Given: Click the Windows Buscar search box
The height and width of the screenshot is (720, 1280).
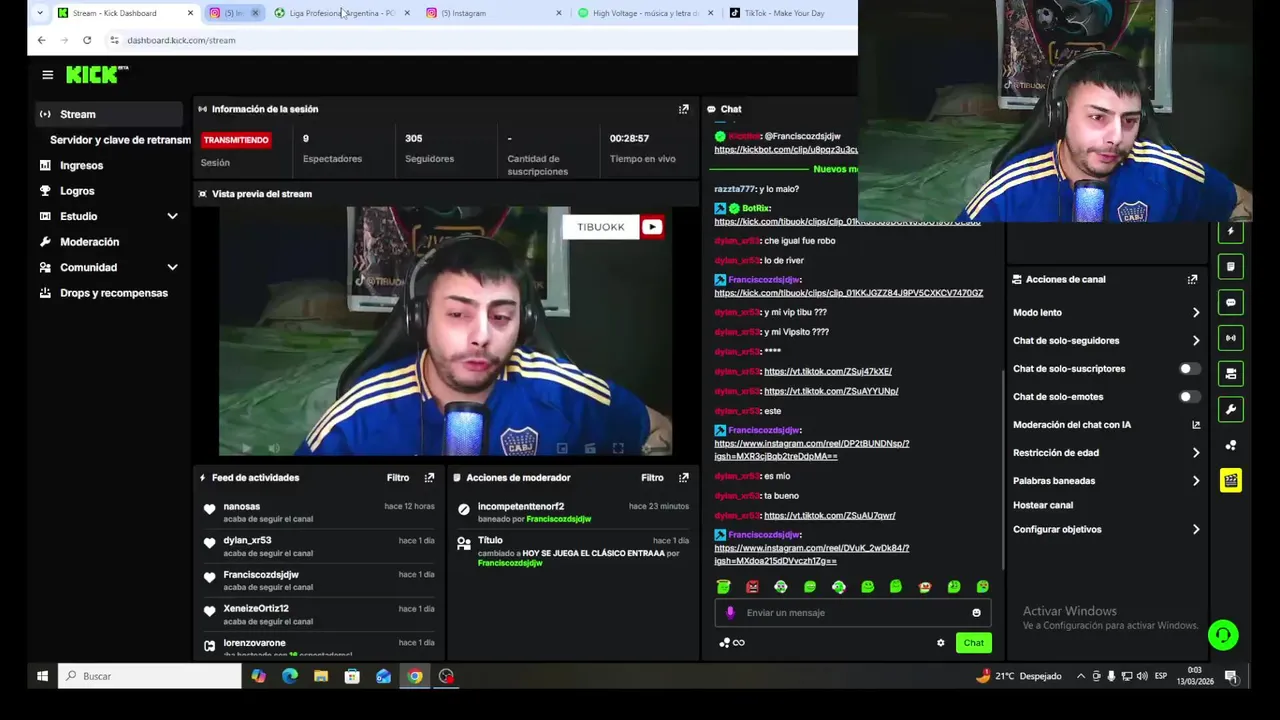Looking at the screenshot, I should (150, 676).
